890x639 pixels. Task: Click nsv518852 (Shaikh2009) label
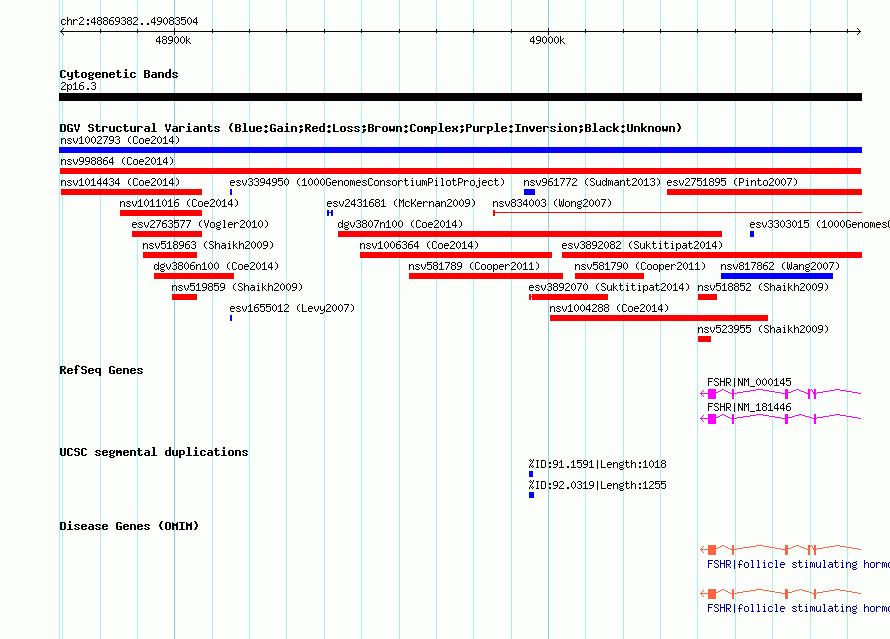pos(763,287)
